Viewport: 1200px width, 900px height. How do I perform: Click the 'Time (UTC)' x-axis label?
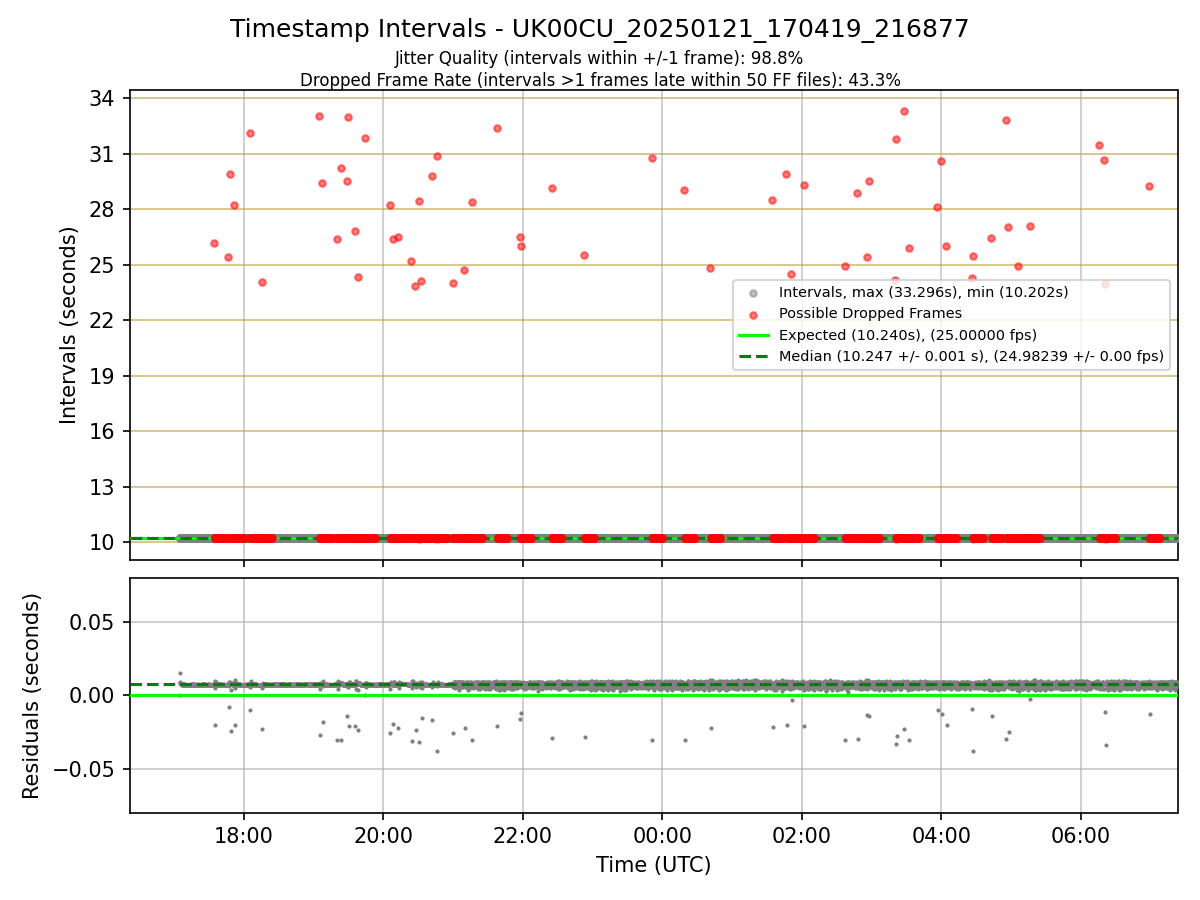tap(653, 865)
